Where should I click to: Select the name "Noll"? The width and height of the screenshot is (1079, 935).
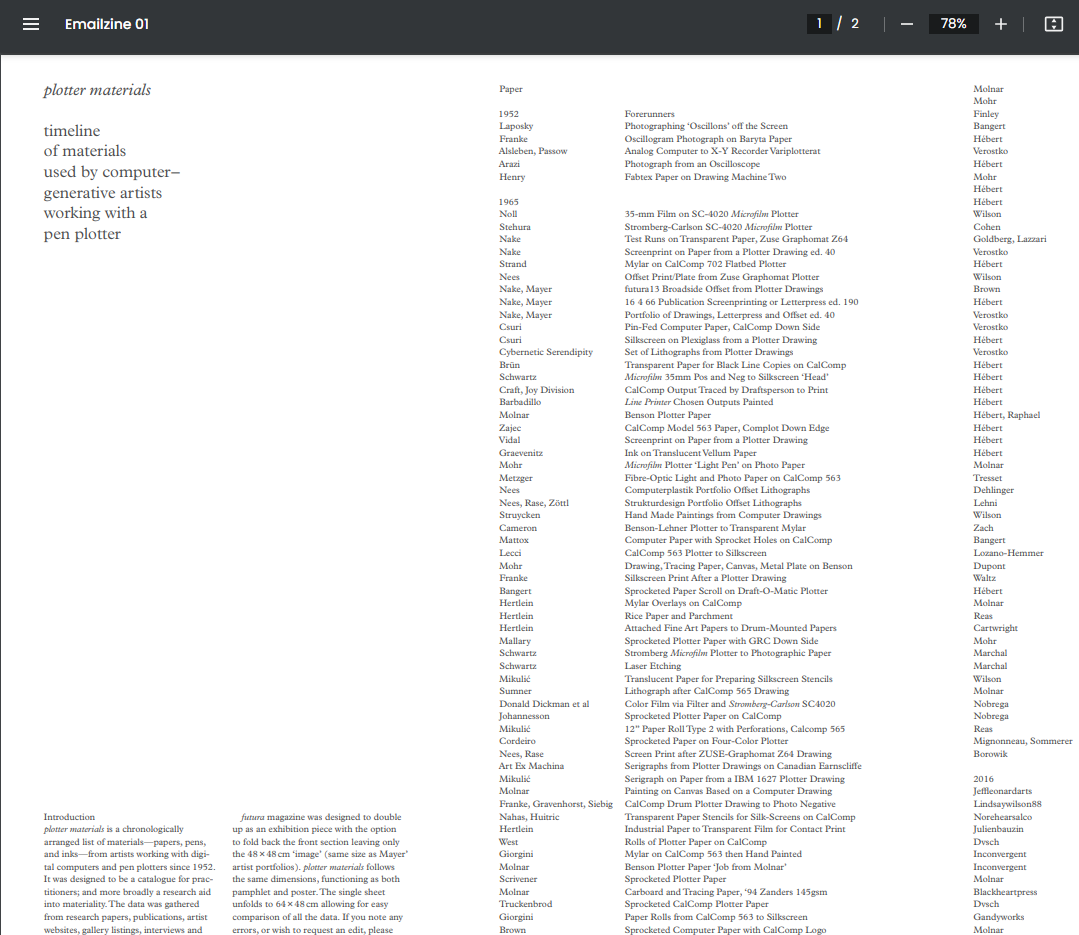click(x=508, y=214)
